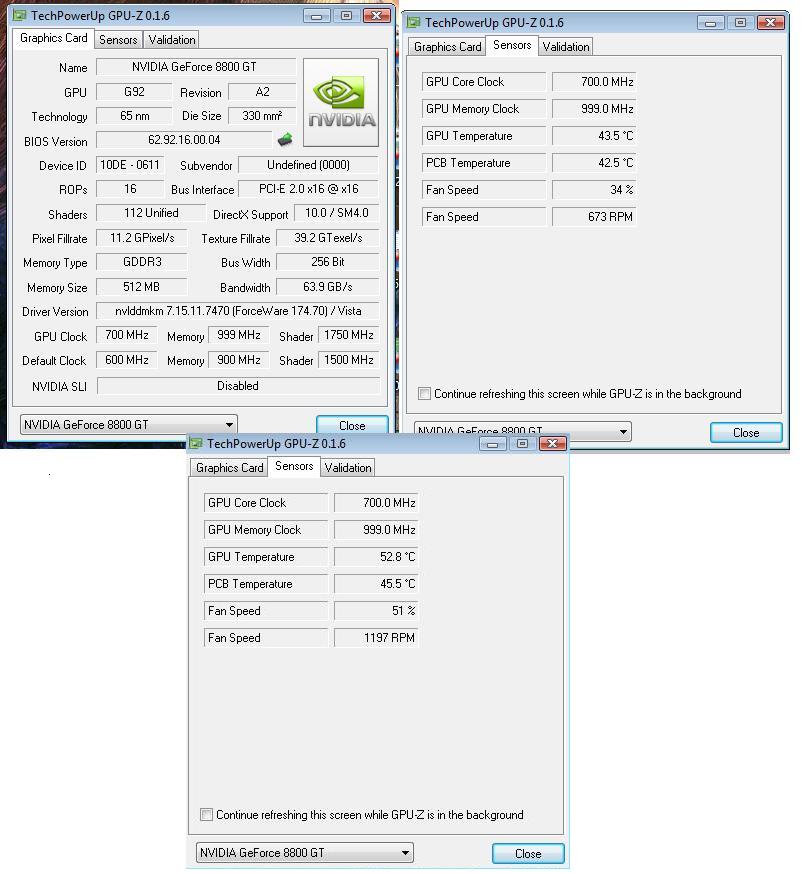Close top-right Sensors window with red X

click(x=771, y=23)
